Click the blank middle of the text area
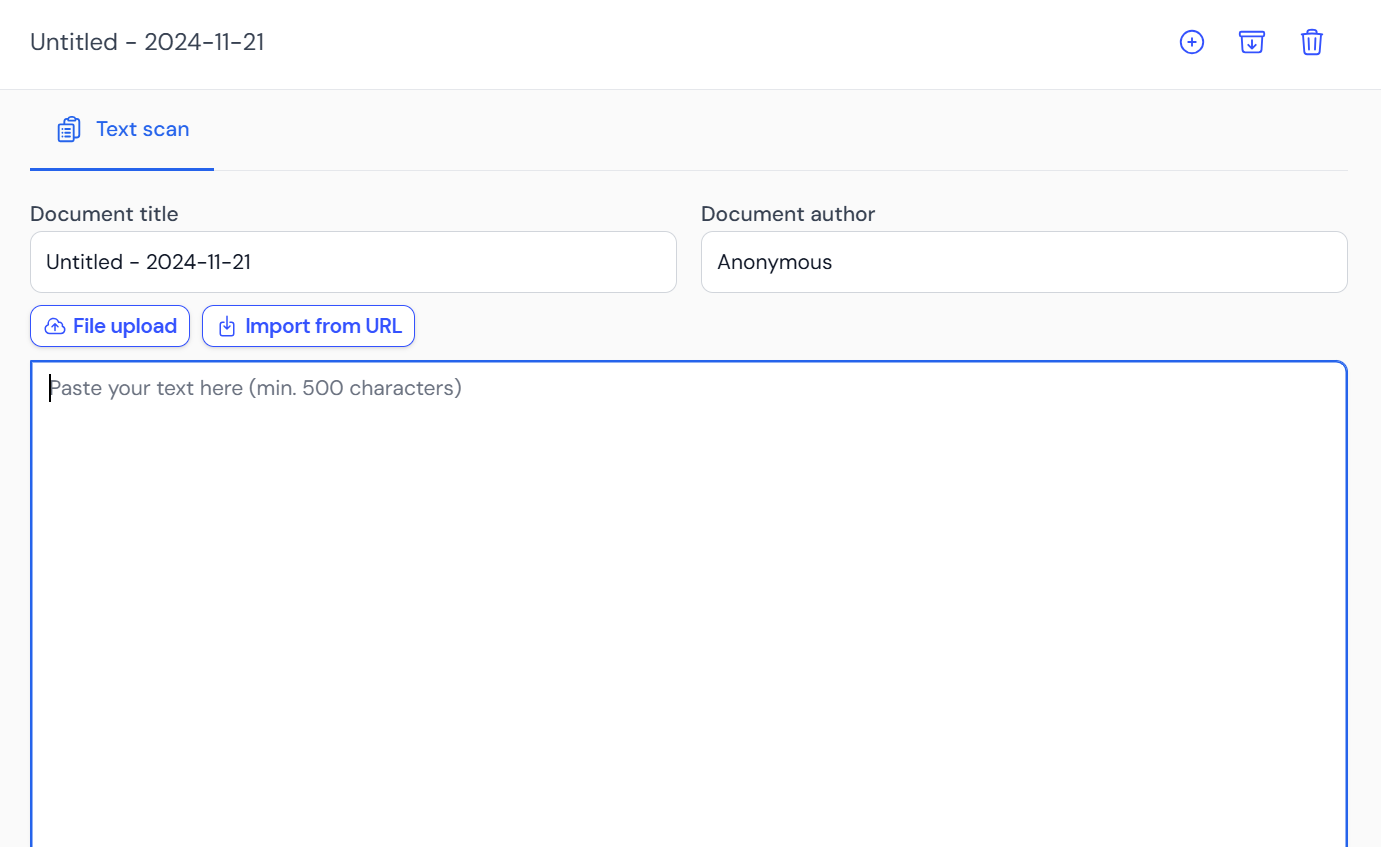 point(688,620)
